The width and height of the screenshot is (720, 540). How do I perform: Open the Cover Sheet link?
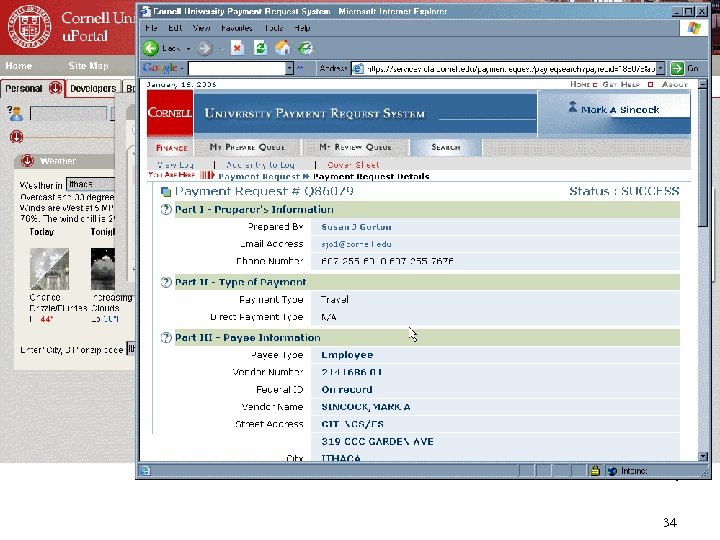click(353, 164)
